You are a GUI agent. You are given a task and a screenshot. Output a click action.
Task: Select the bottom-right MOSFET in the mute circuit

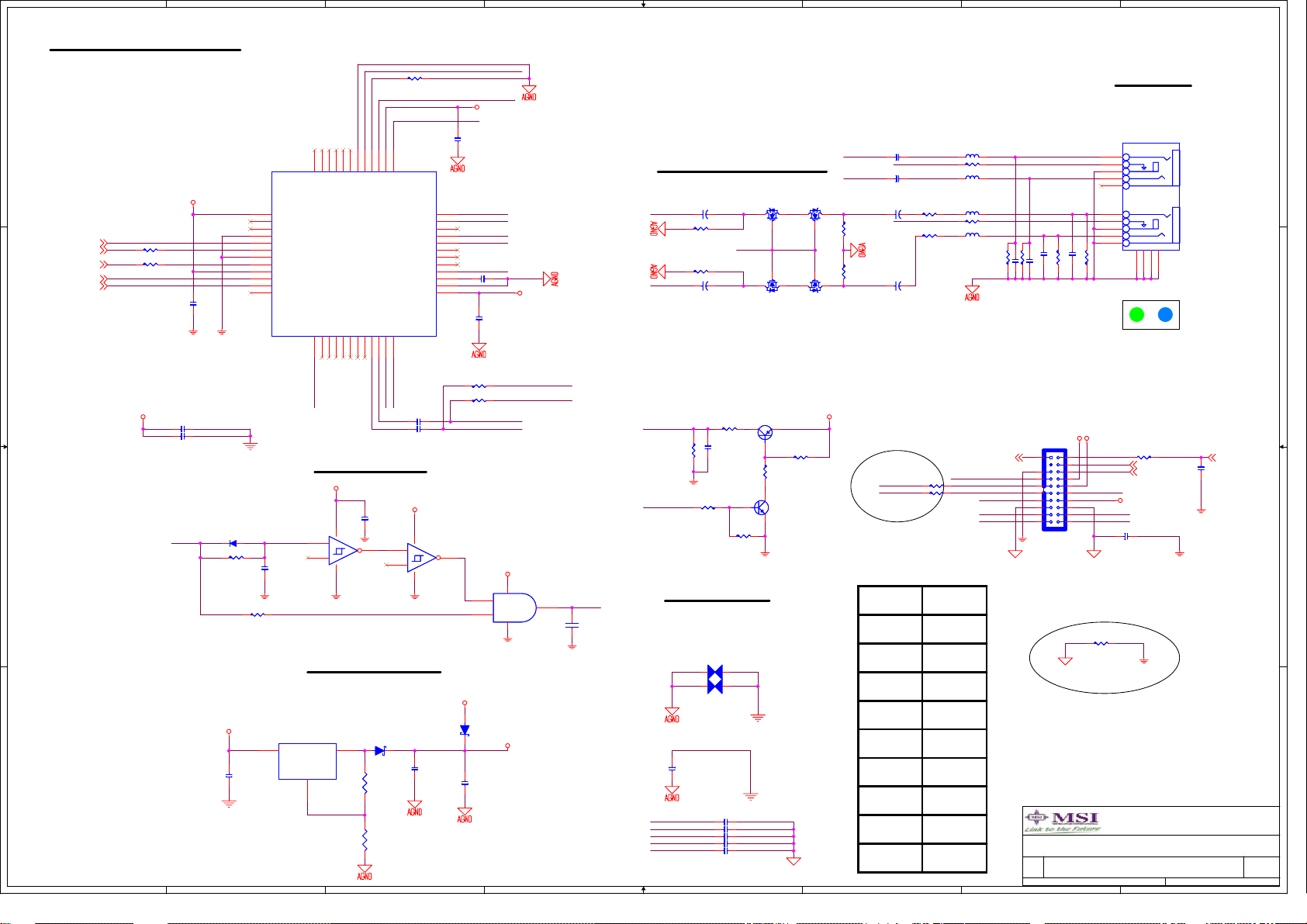point(814,286)
